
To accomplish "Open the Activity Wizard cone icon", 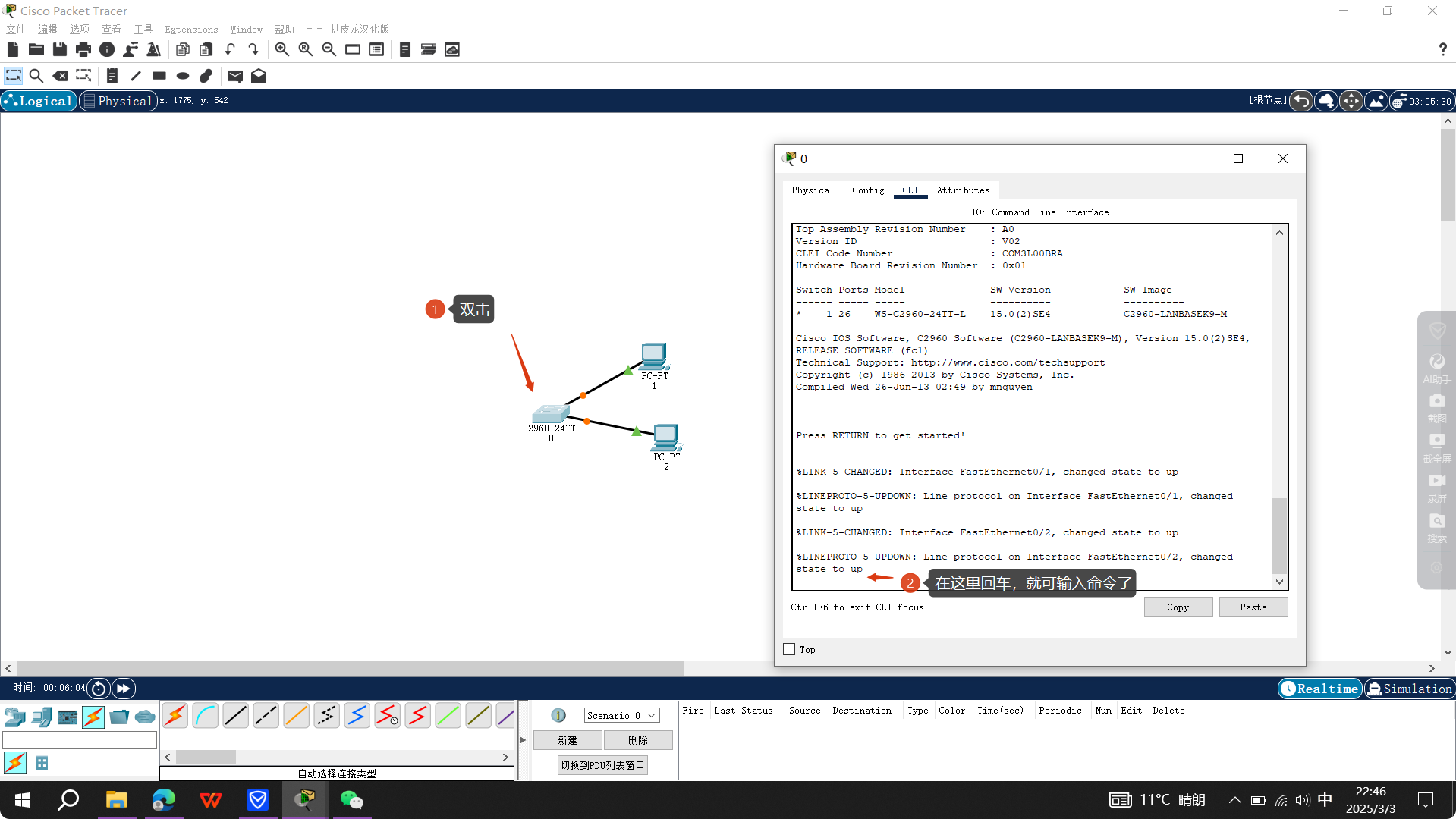I will tap(154, 50).
